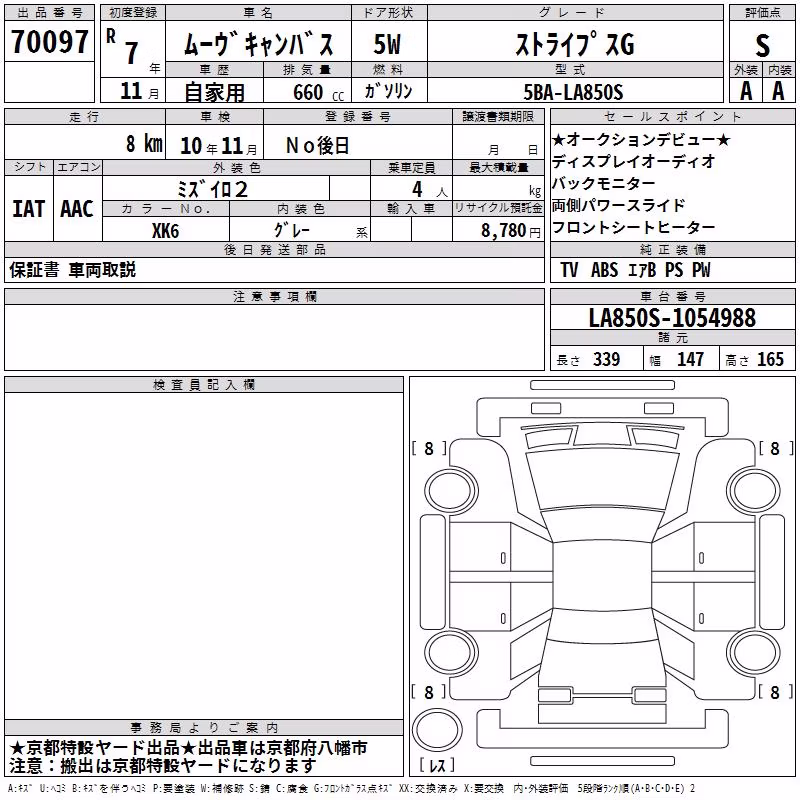Select the length value 339
Screen dimensions: 800x800
pyautogui.click(x=606, y=359)
